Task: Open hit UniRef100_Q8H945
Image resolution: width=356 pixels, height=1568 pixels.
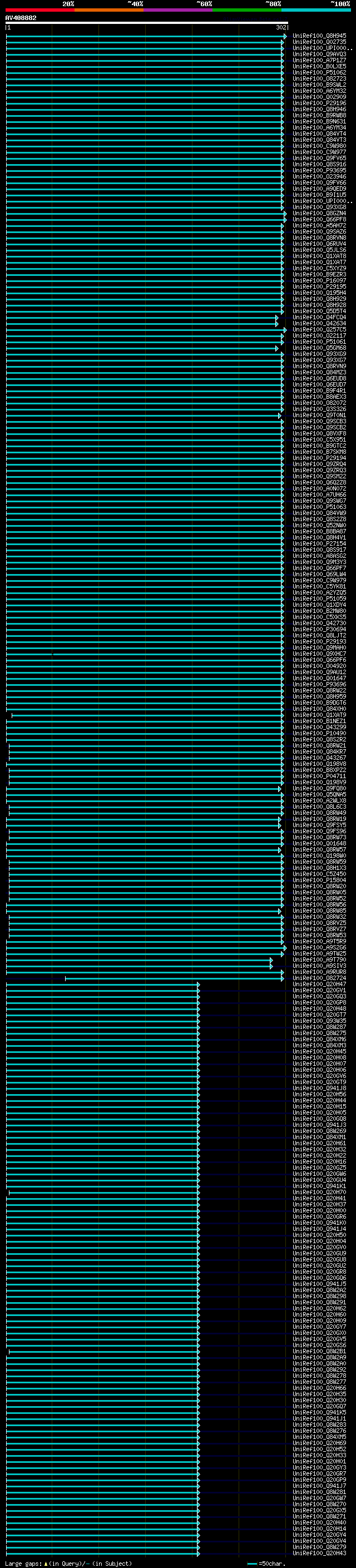Action: [x=319, y=36]
